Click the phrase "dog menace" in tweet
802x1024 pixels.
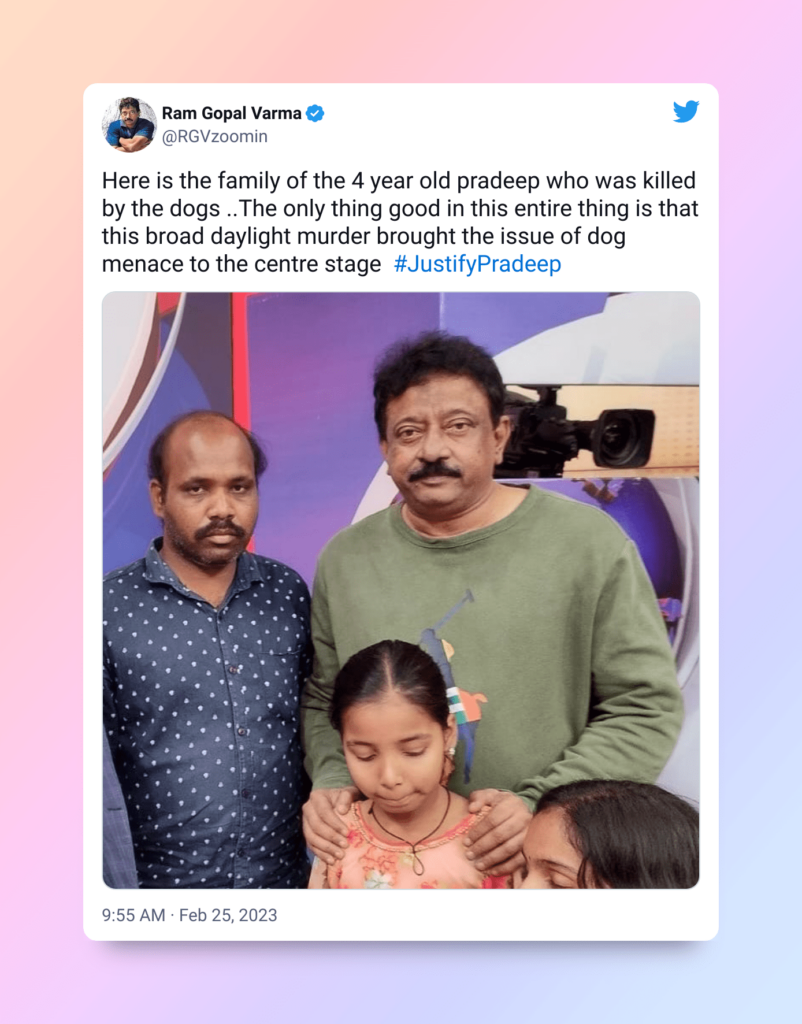coord(364,250)
